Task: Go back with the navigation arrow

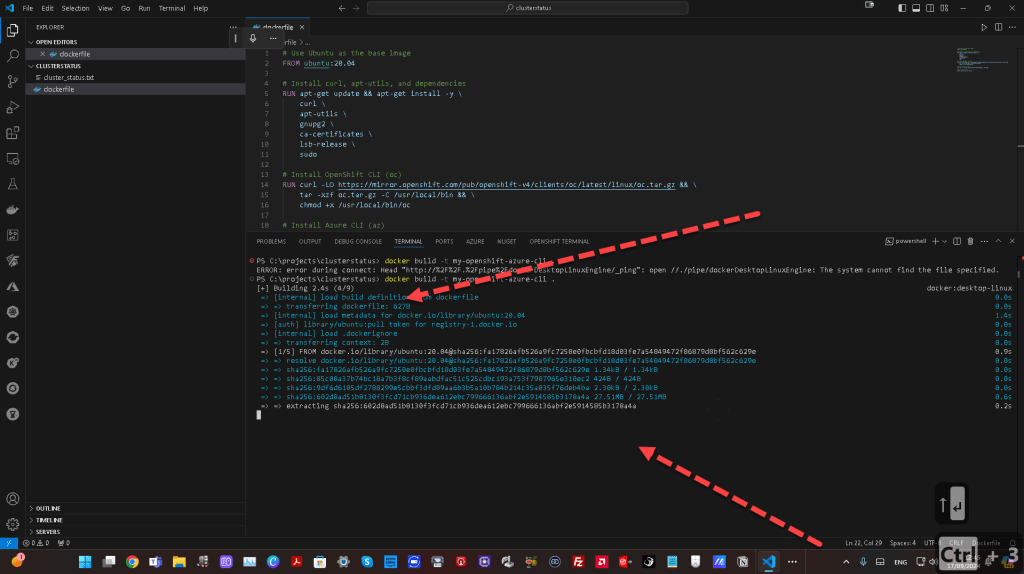Action: 342,8
